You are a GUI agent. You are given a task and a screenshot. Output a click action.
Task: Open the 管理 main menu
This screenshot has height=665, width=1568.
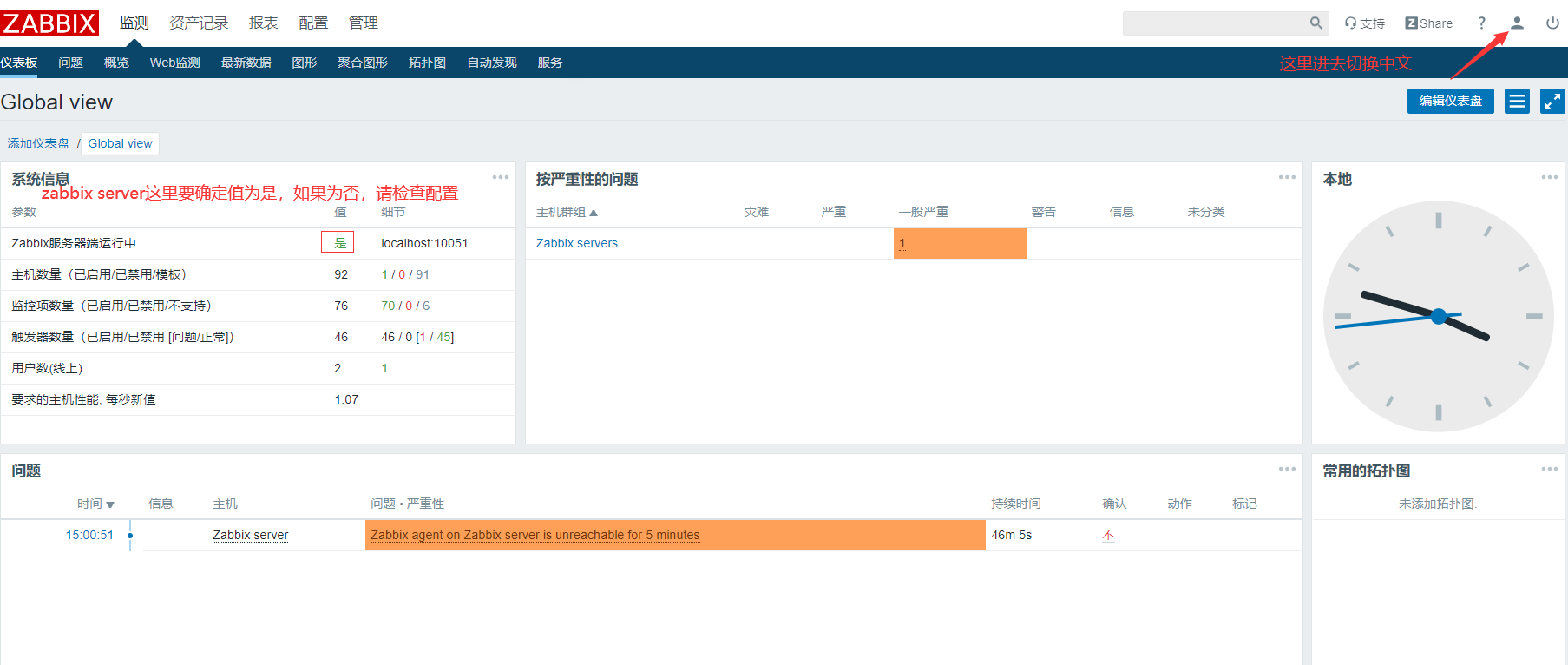pos(364,23)
